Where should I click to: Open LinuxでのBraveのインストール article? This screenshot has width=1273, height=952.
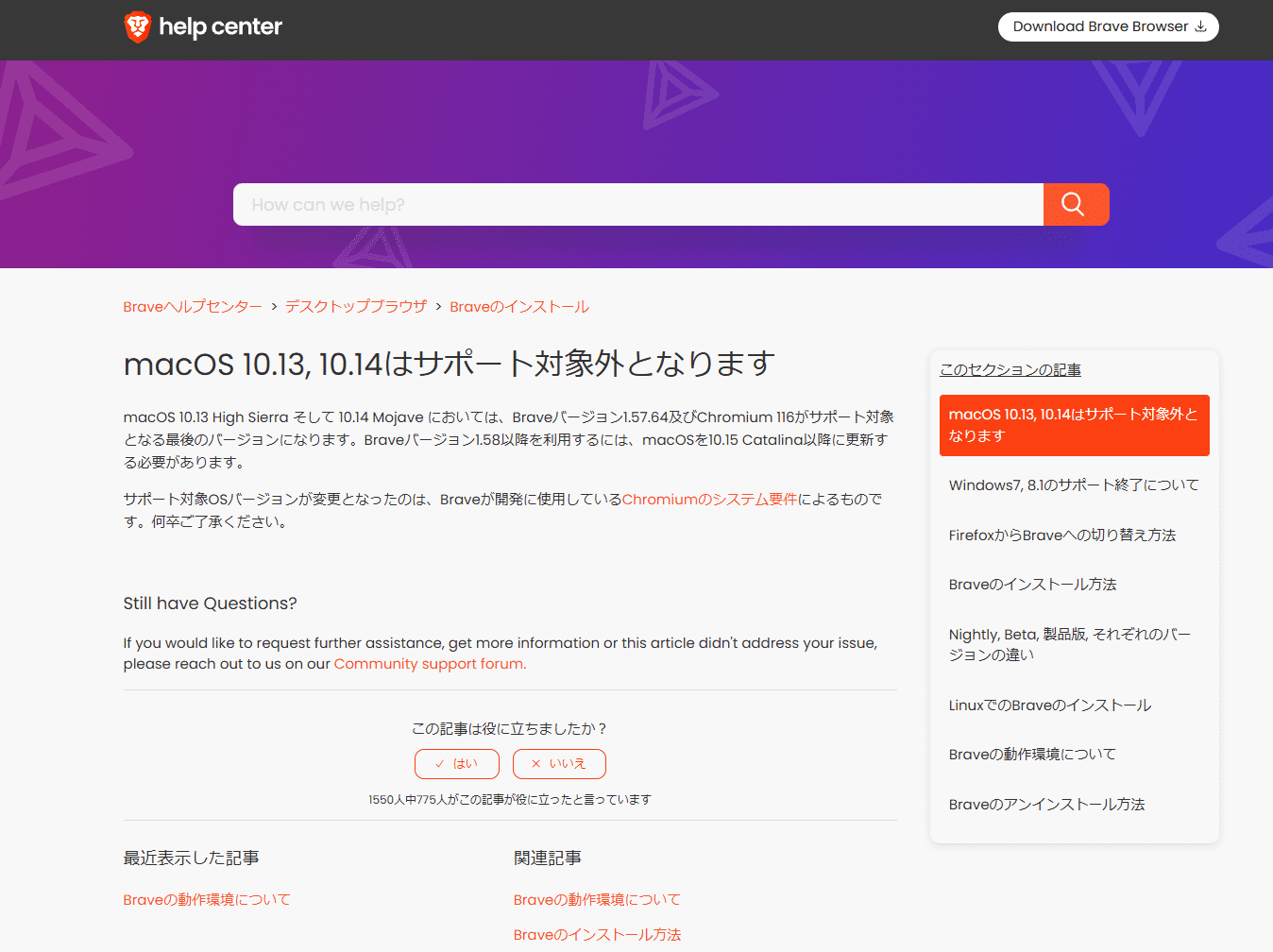[1050, 705]
